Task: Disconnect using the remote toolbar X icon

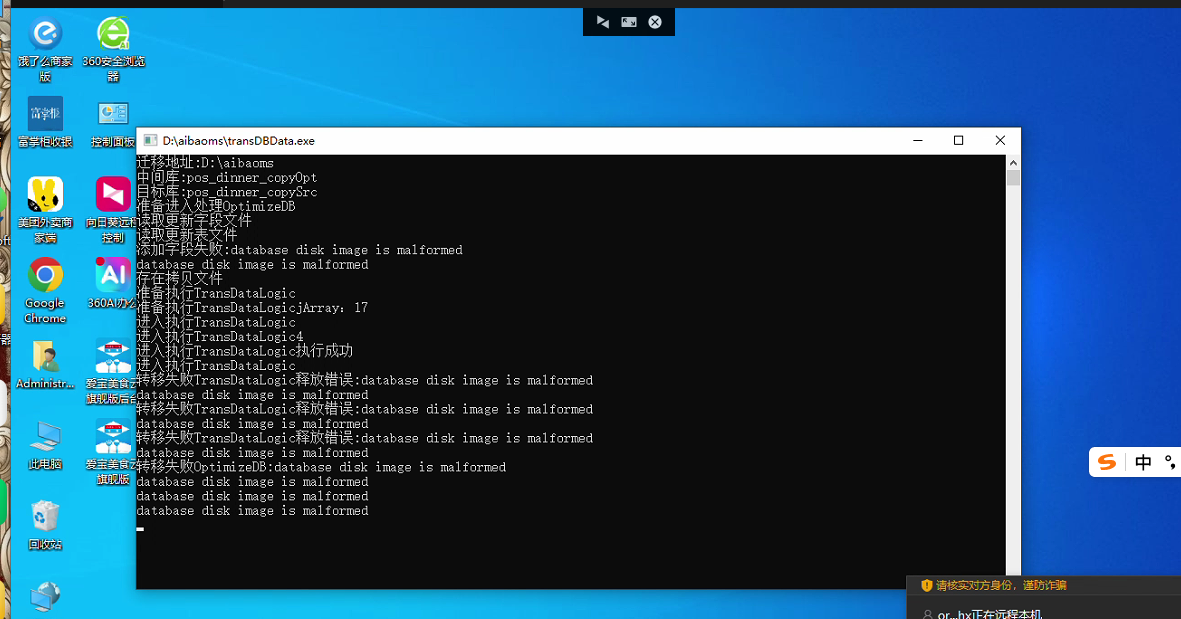Action: click(655, 22)
